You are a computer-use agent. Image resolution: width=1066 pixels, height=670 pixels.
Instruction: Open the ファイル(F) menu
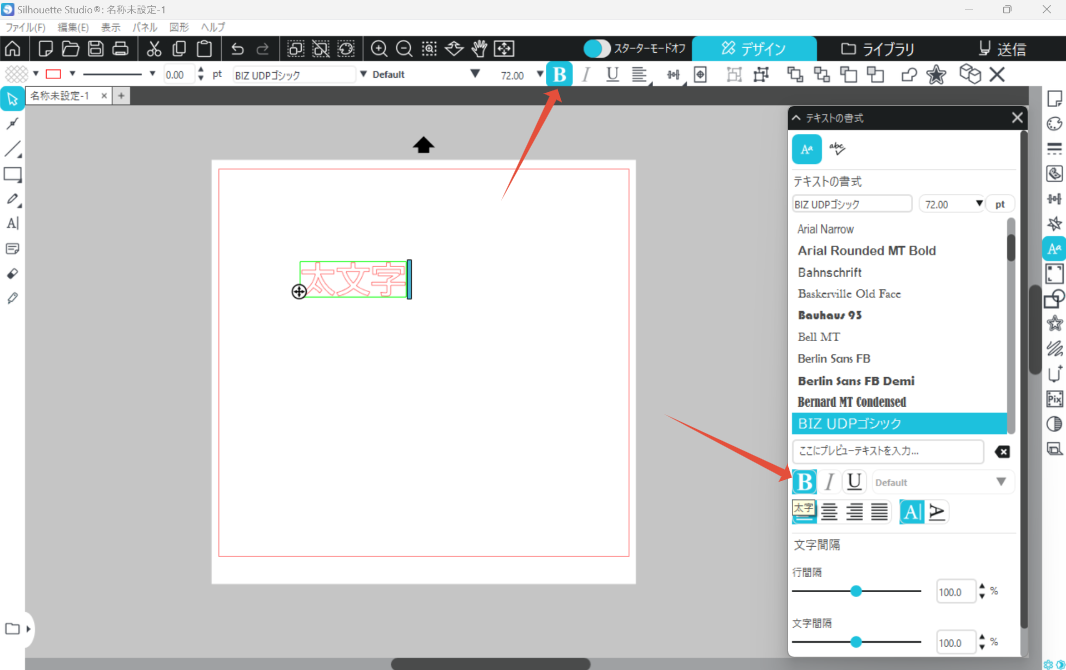[25, 27]
